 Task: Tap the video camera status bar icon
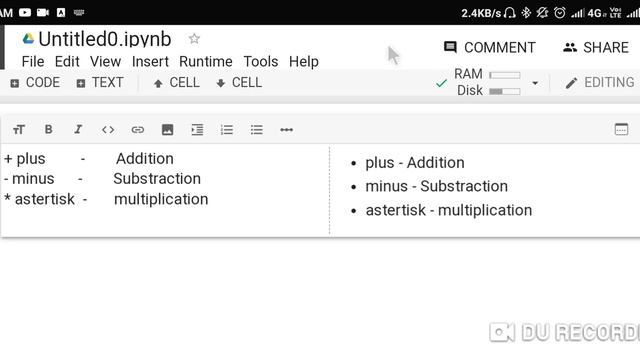tap(43, 13)
